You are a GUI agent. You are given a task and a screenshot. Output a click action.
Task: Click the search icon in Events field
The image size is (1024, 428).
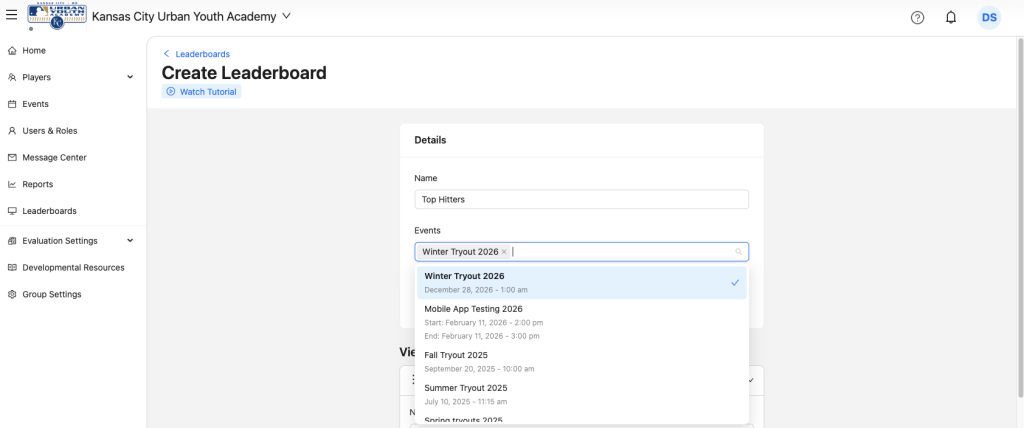click(739, 252)
